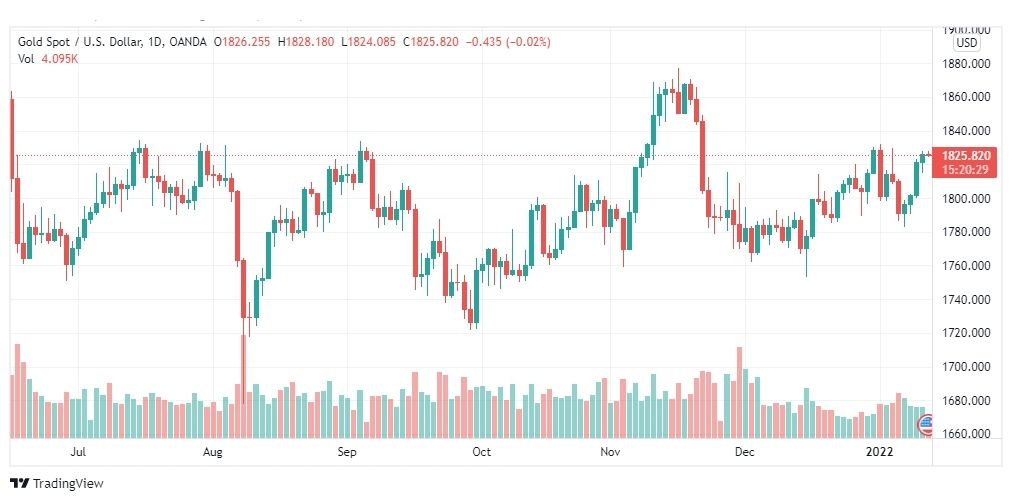Click the 1660.000 price scale label
Screen dimensions: 1012x501
[966, 433]
